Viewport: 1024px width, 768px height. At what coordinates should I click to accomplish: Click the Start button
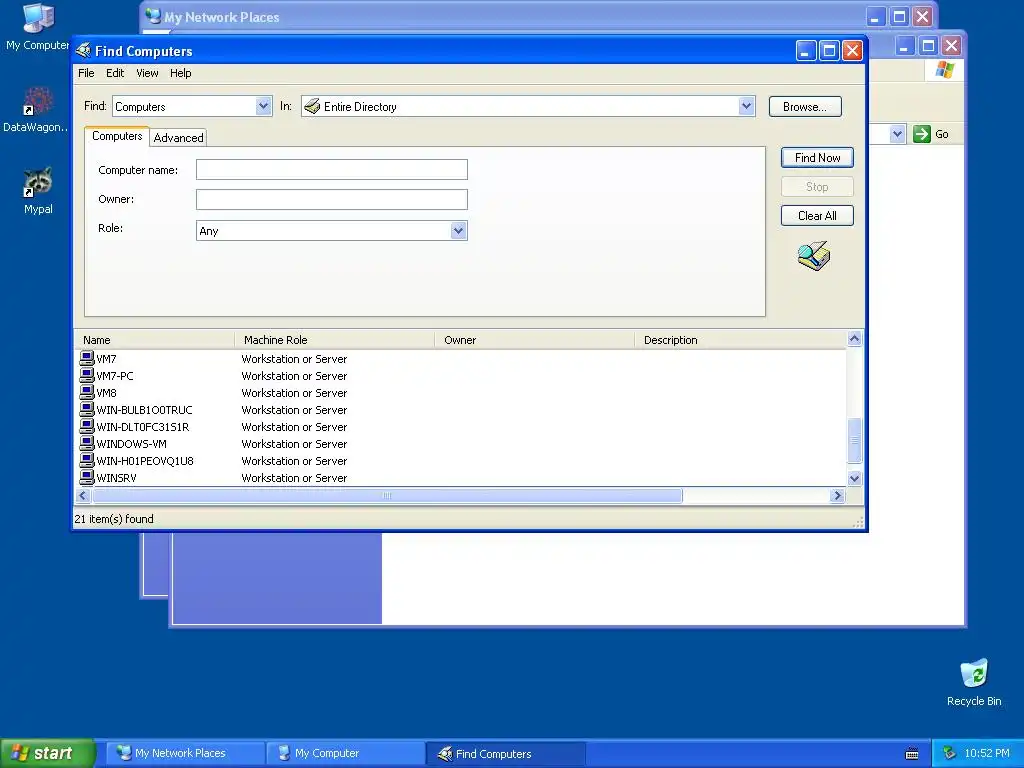pos(48,753)
